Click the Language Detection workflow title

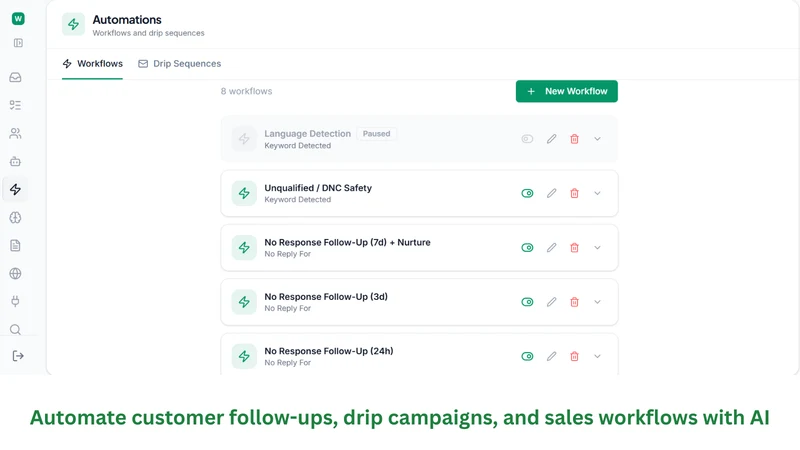[308, 134]
